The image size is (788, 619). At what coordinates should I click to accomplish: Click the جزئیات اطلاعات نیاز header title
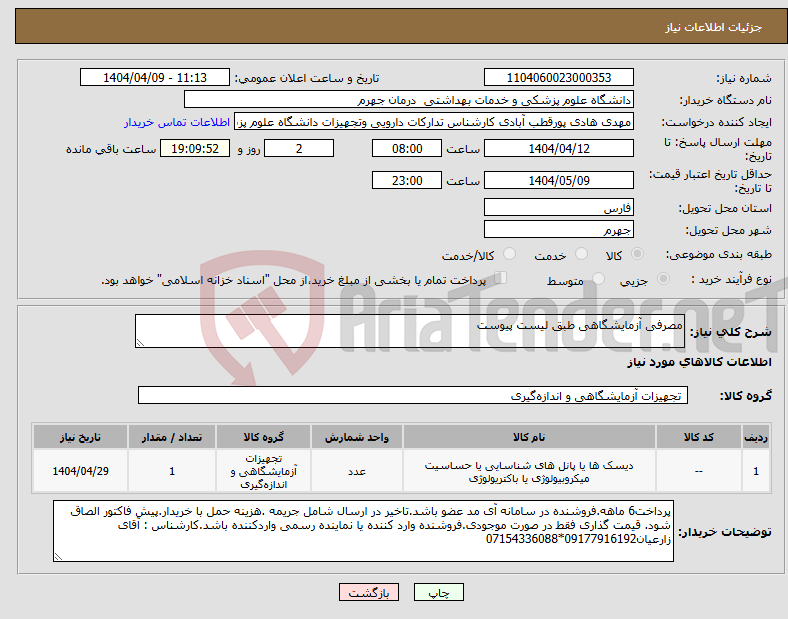tap(714, 27)
